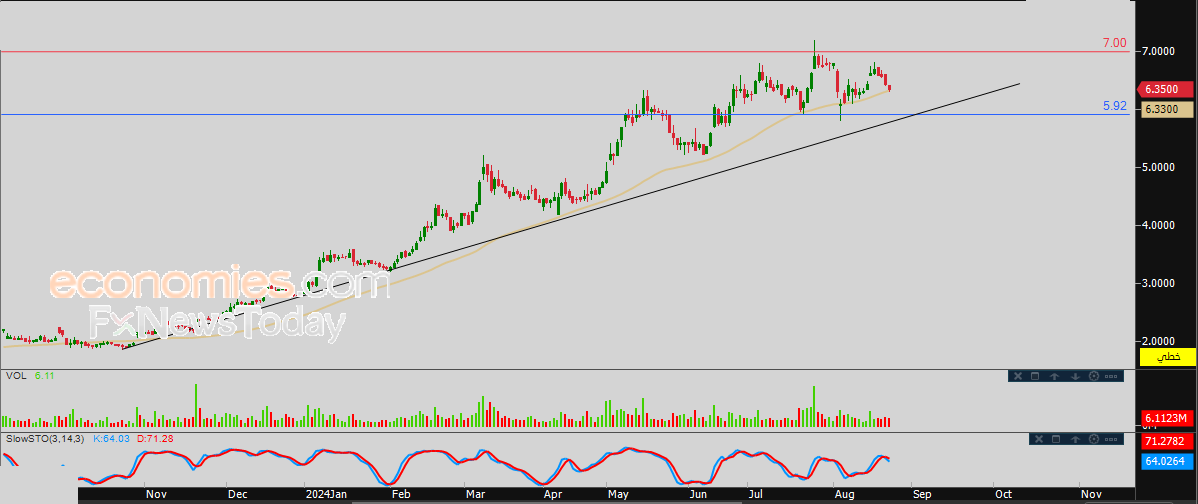Maximize the SlowSTO indicator panel

[1056, 439]
